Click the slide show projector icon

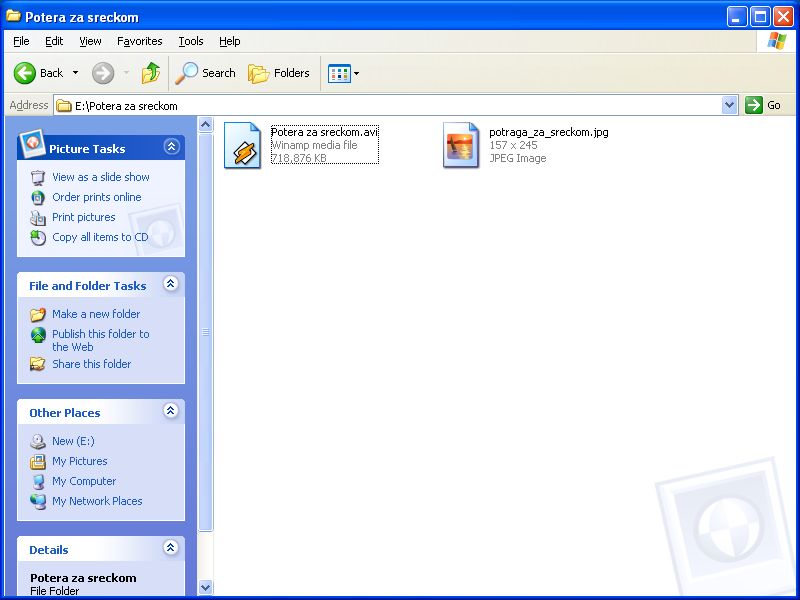coord(38,178)
